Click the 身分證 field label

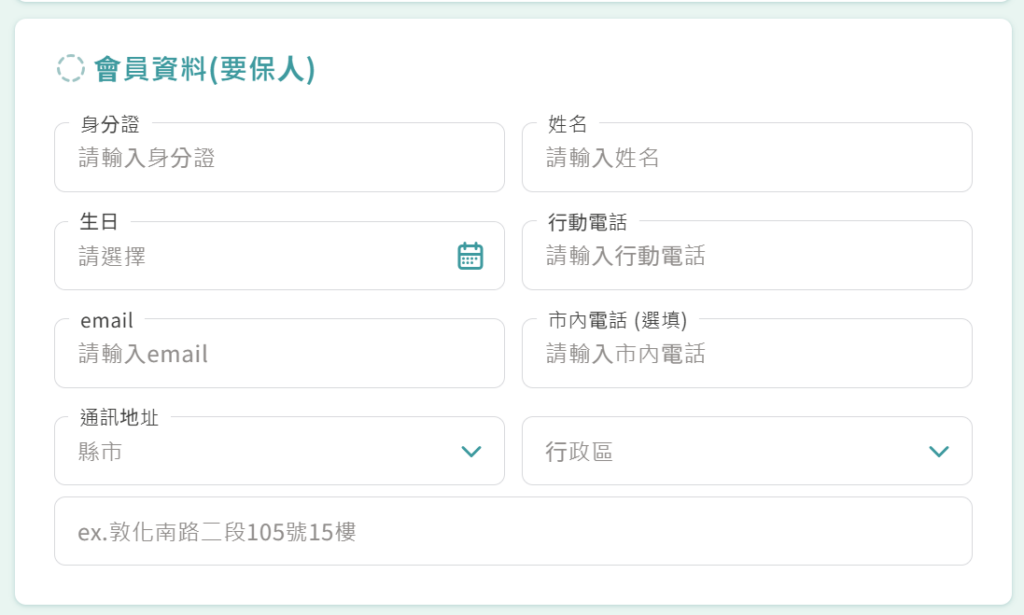click(x=110, y=125)
